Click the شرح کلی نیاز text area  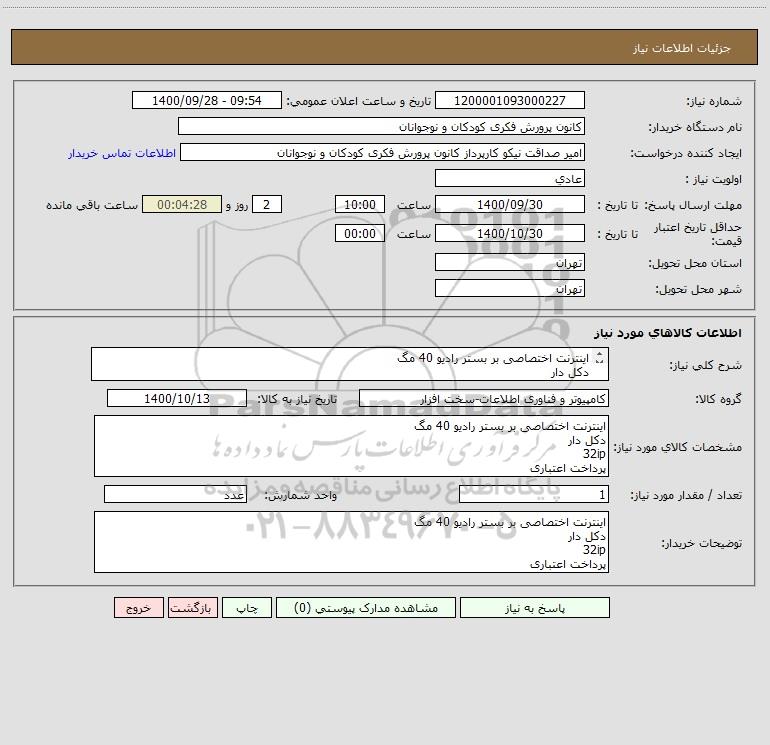[350, 364]
